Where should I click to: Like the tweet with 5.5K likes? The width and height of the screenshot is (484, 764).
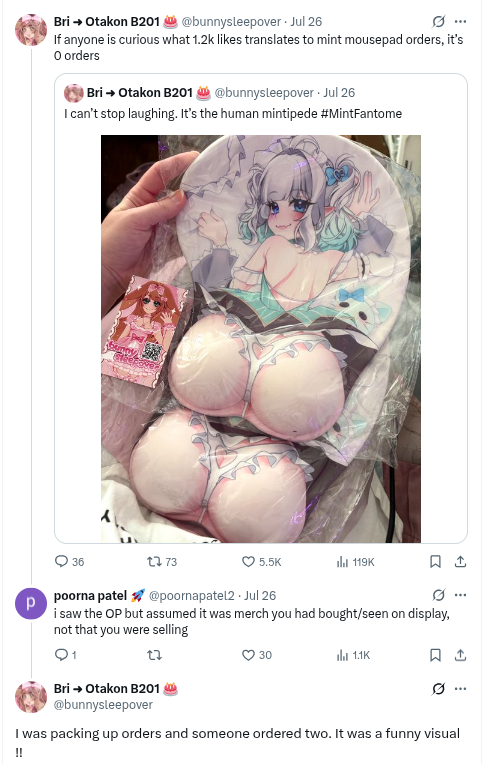(x=262, y=562)
